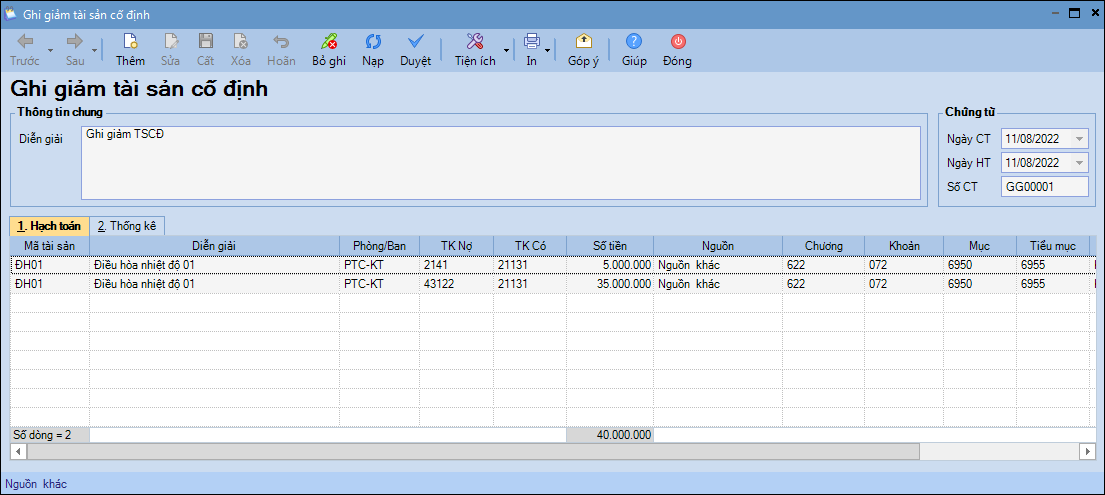Click ĐH01 in the 2141 row
1105x495 pixels.
pyautogui.click(x=49, y=265)
